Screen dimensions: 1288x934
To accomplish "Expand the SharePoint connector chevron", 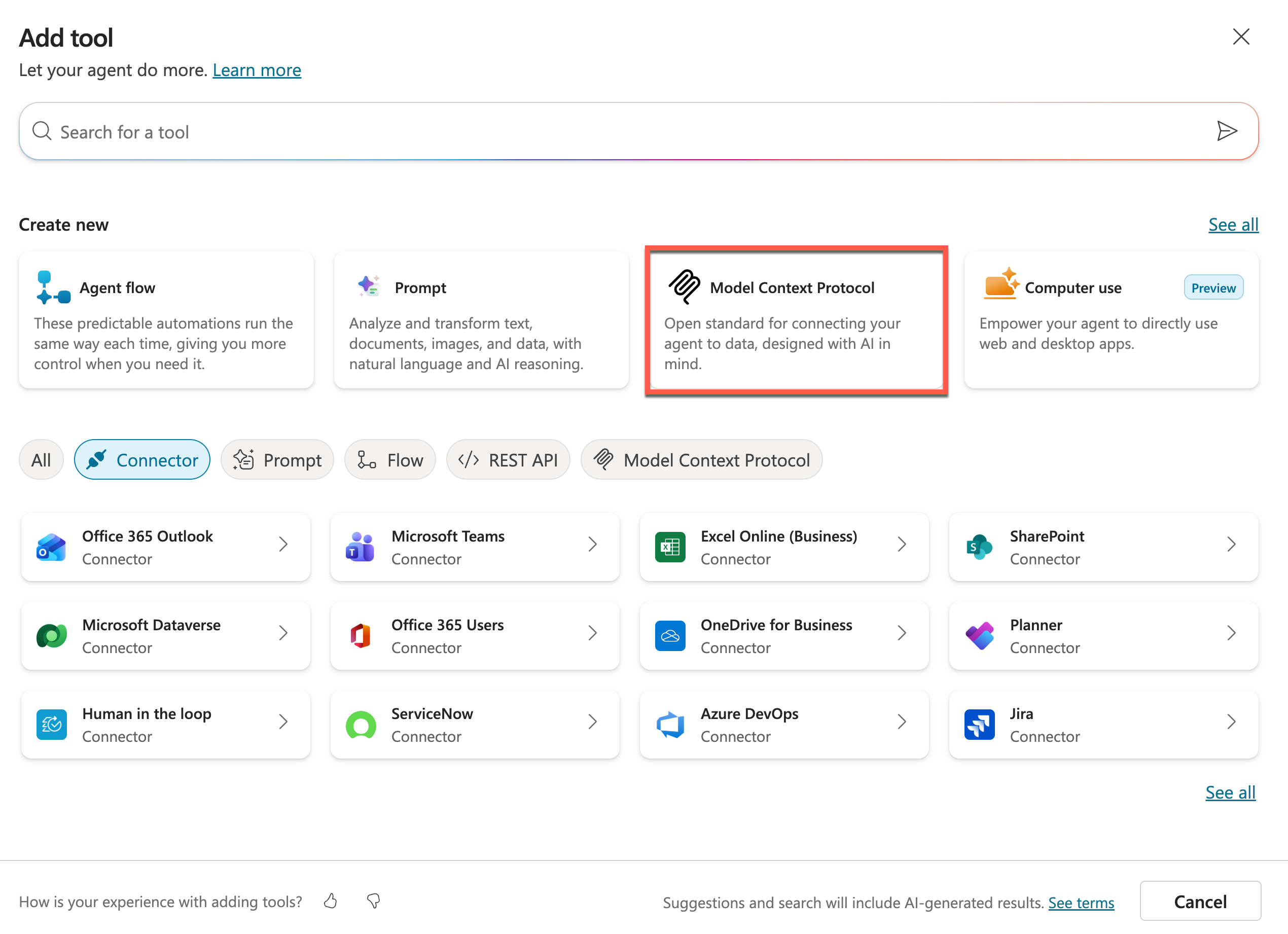I will (x=1231, y=545).
